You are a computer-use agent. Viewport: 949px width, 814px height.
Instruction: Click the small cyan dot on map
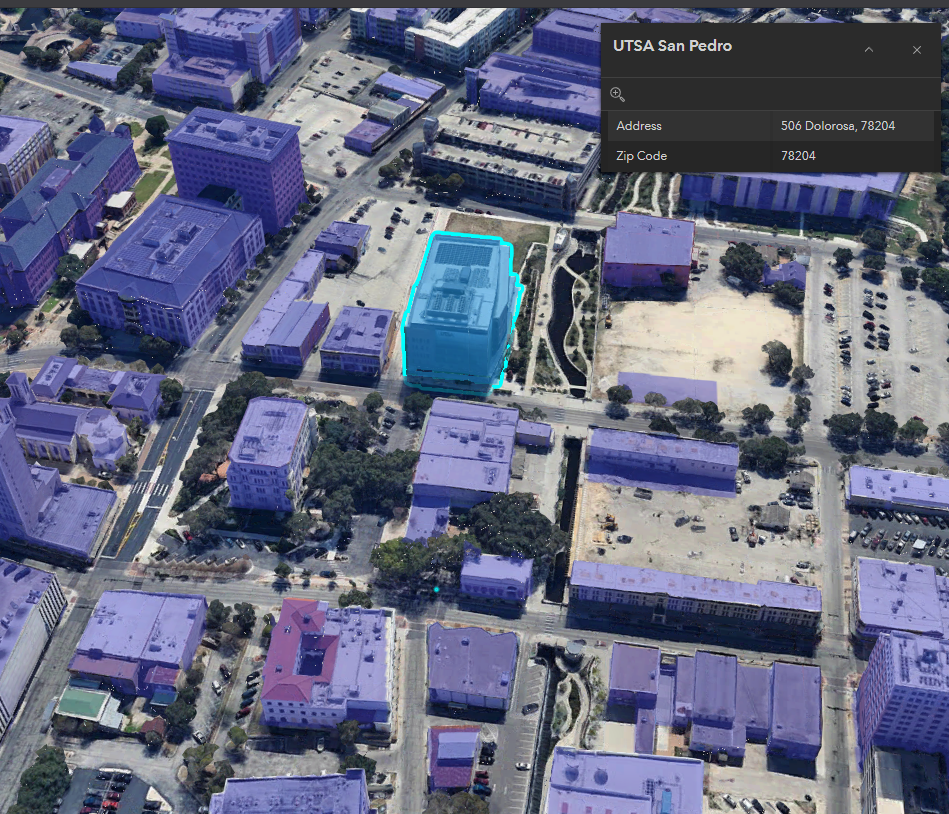pyautogui.click(x=436, y=589)
